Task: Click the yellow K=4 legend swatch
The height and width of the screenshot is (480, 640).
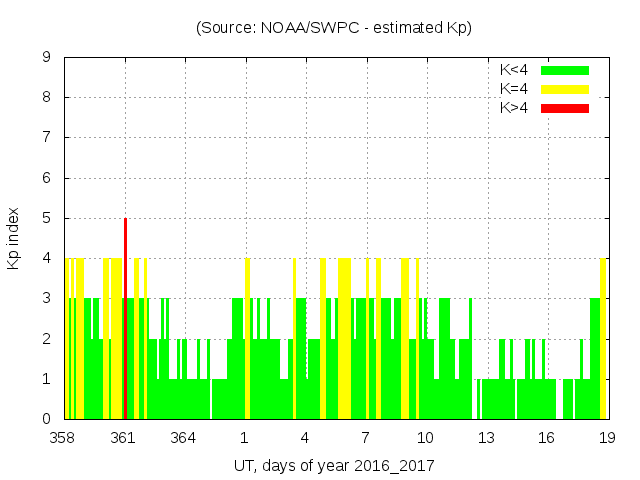Action: coord(565,89)
